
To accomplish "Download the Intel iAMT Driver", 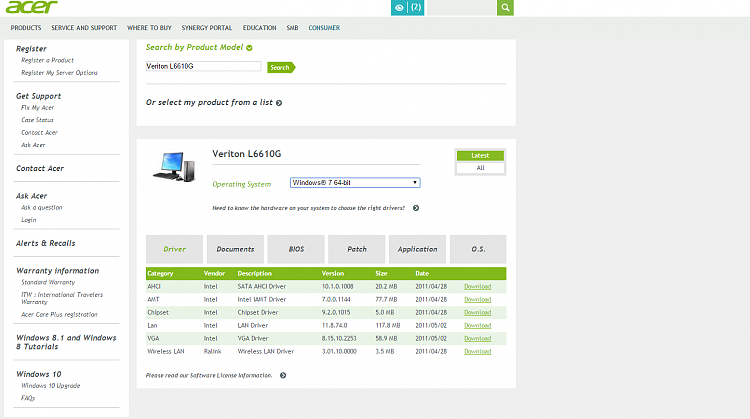I will coord(477,299).
